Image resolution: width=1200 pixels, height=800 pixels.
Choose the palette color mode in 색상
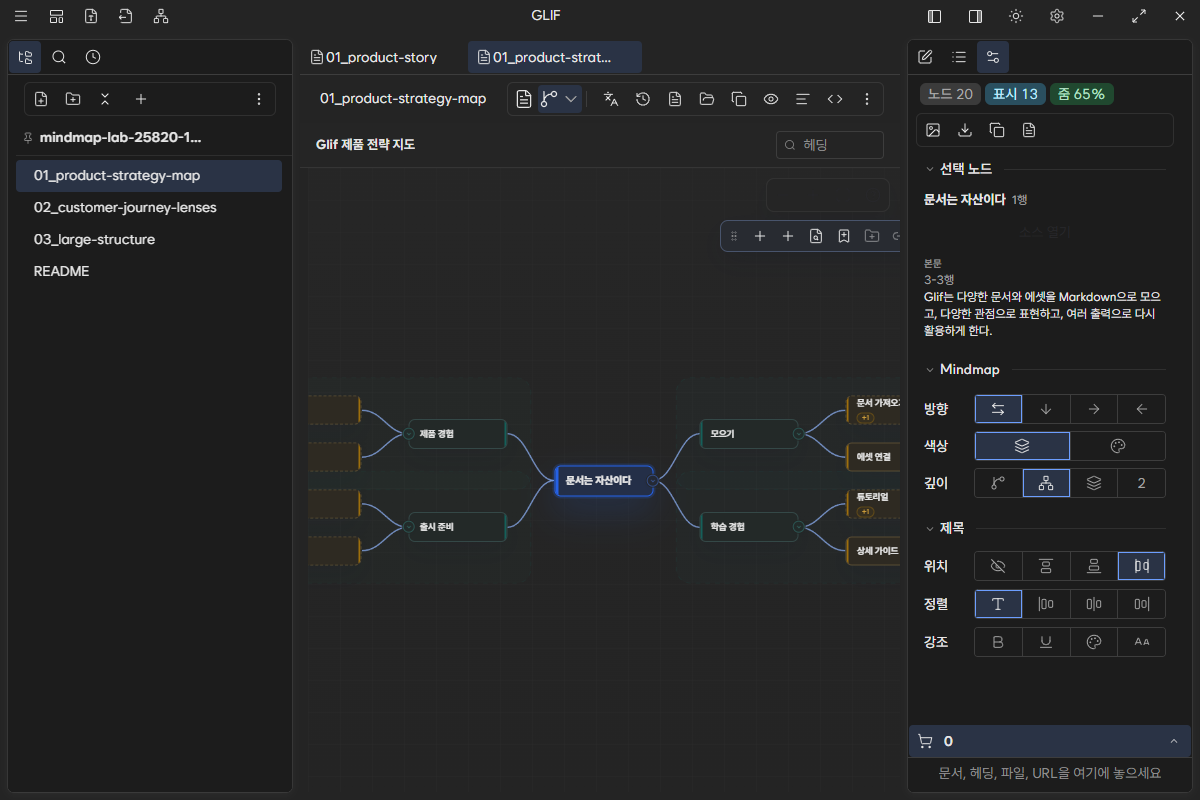[1118, 446]
